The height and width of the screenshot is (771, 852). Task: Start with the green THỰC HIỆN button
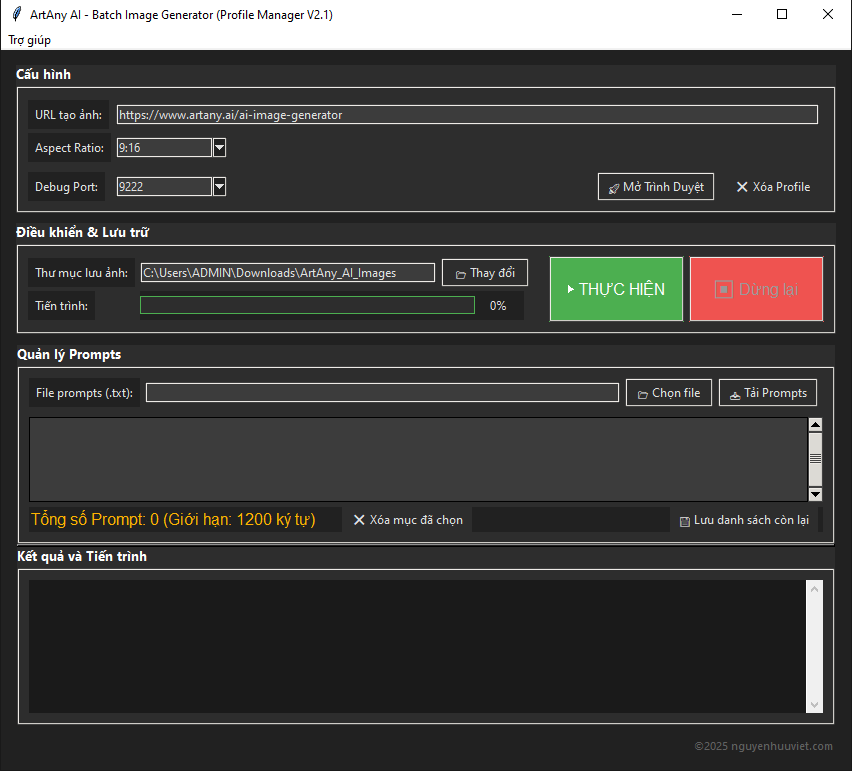point(616,289)
